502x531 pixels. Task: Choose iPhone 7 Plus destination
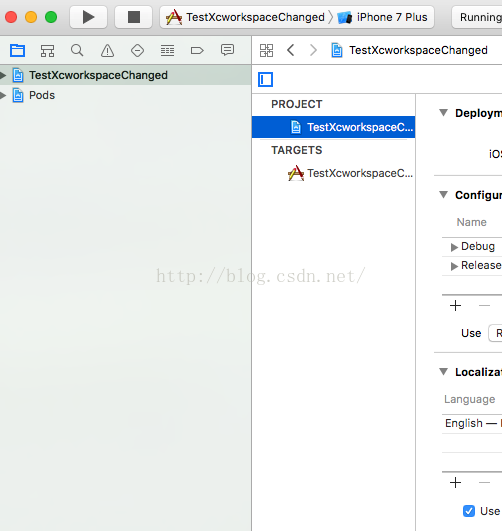click(382, 17)
